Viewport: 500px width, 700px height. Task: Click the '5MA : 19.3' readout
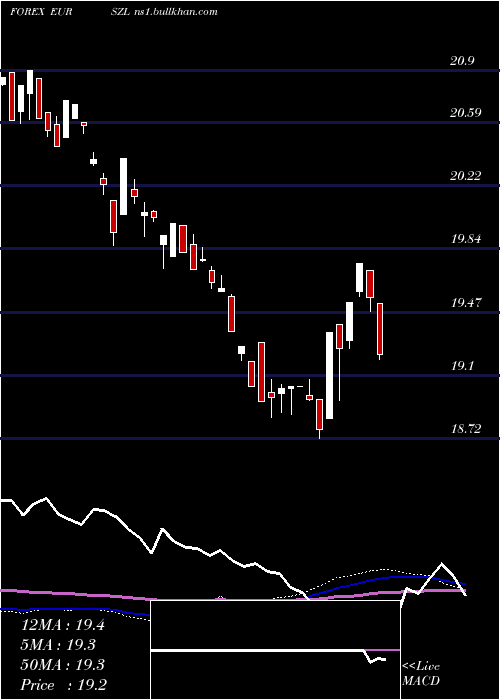[x=59, y=645]
